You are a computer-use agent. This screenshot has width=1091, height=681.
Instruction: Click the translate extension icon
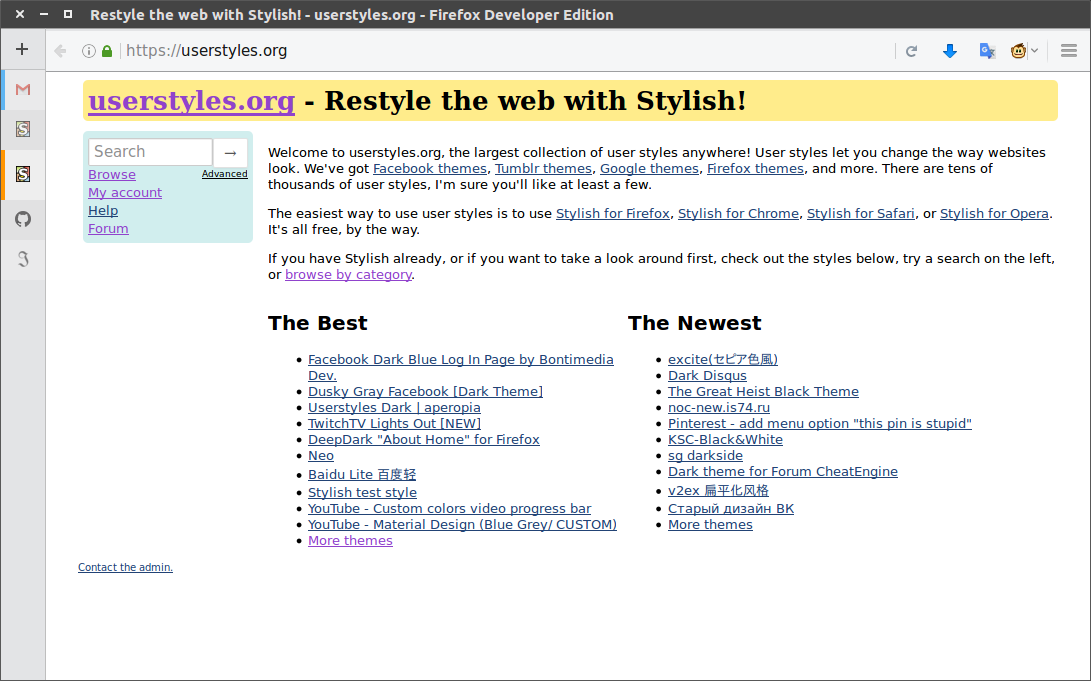987,51
